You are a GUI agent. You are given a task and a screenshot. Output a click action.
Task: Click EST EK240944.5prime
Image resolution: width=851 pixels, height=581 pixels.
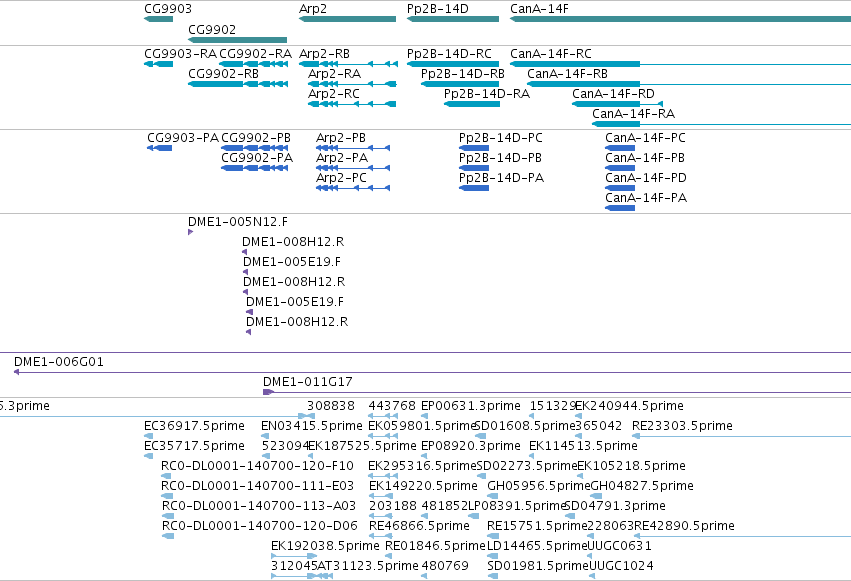tap(579, 416)
